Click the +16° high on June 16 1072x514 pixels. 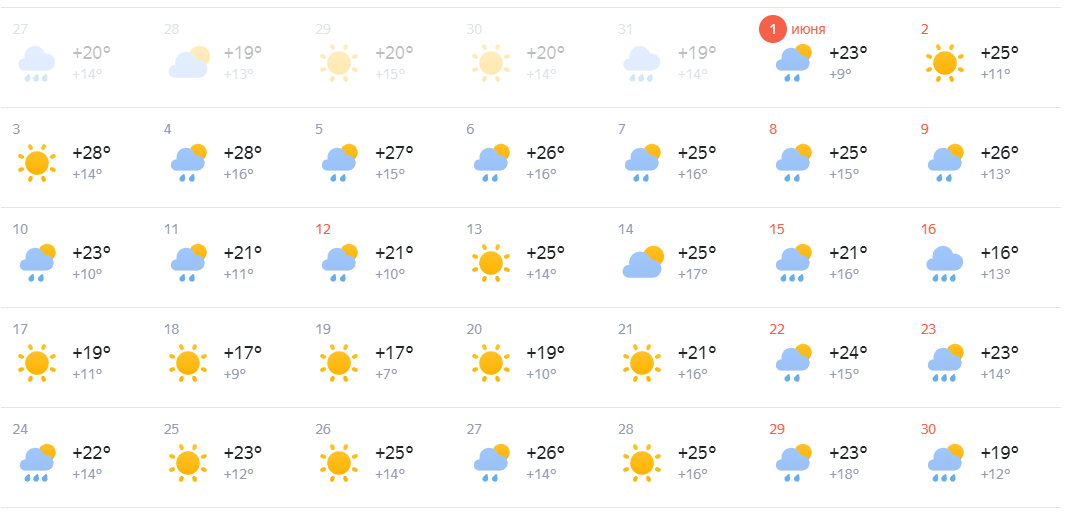tap(1000, 252)
